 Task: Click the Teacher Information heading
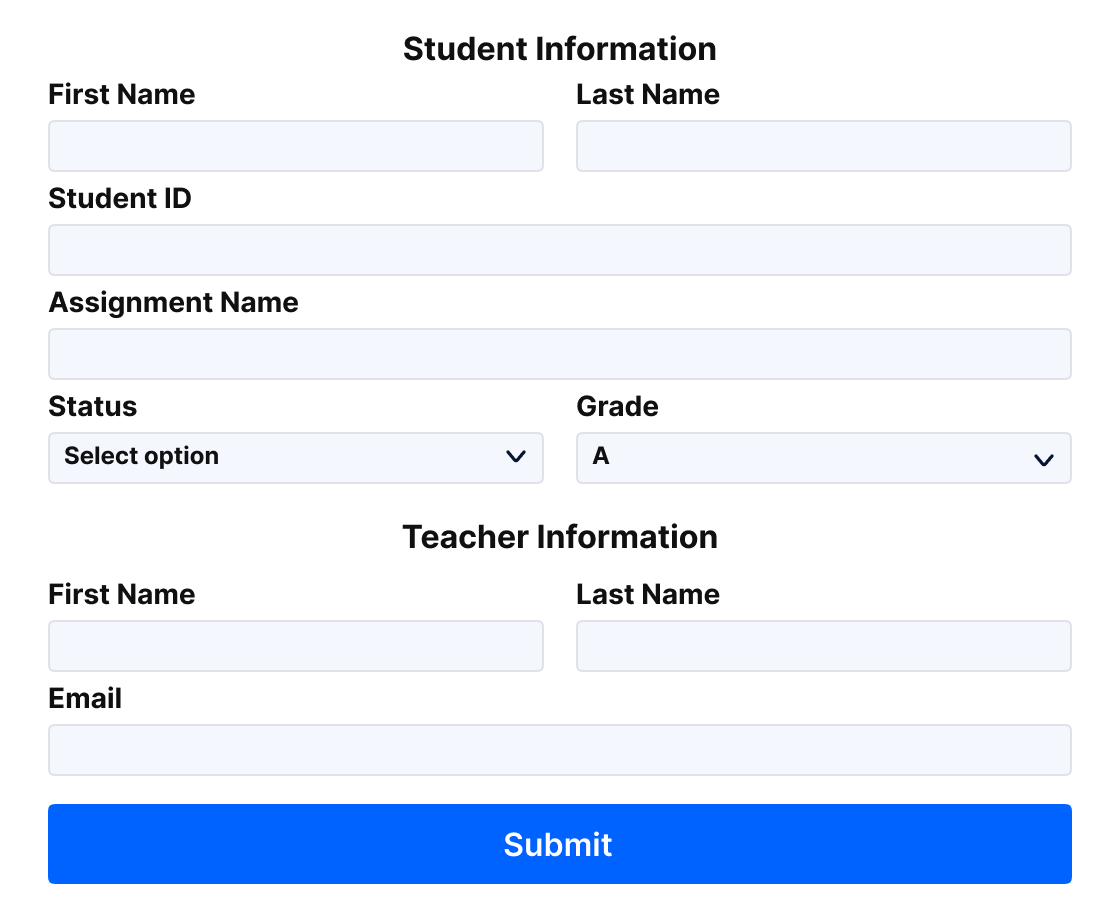click(560, 537)
